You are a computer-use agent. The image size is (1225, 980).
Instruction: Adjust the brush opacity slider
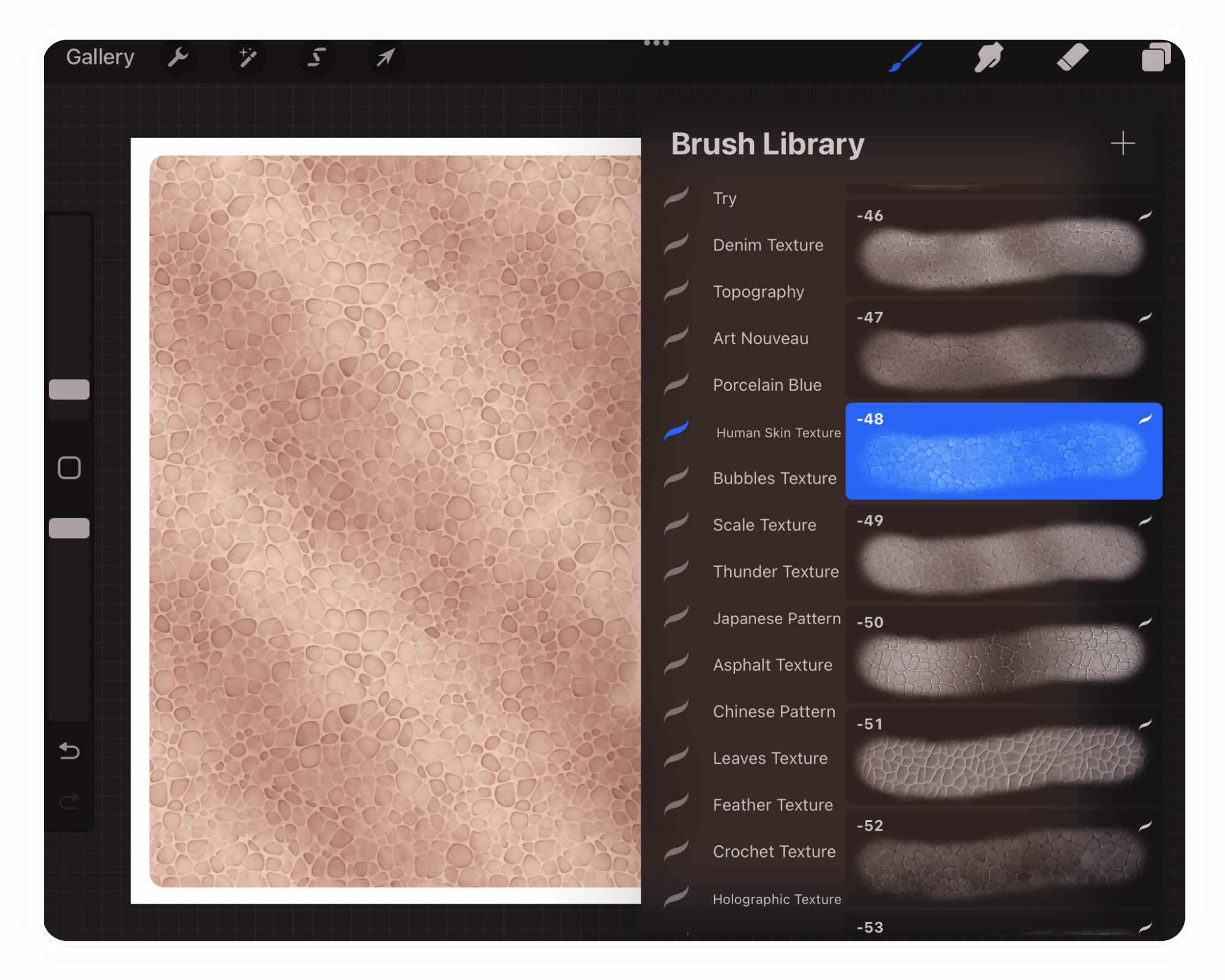[69, 527]
